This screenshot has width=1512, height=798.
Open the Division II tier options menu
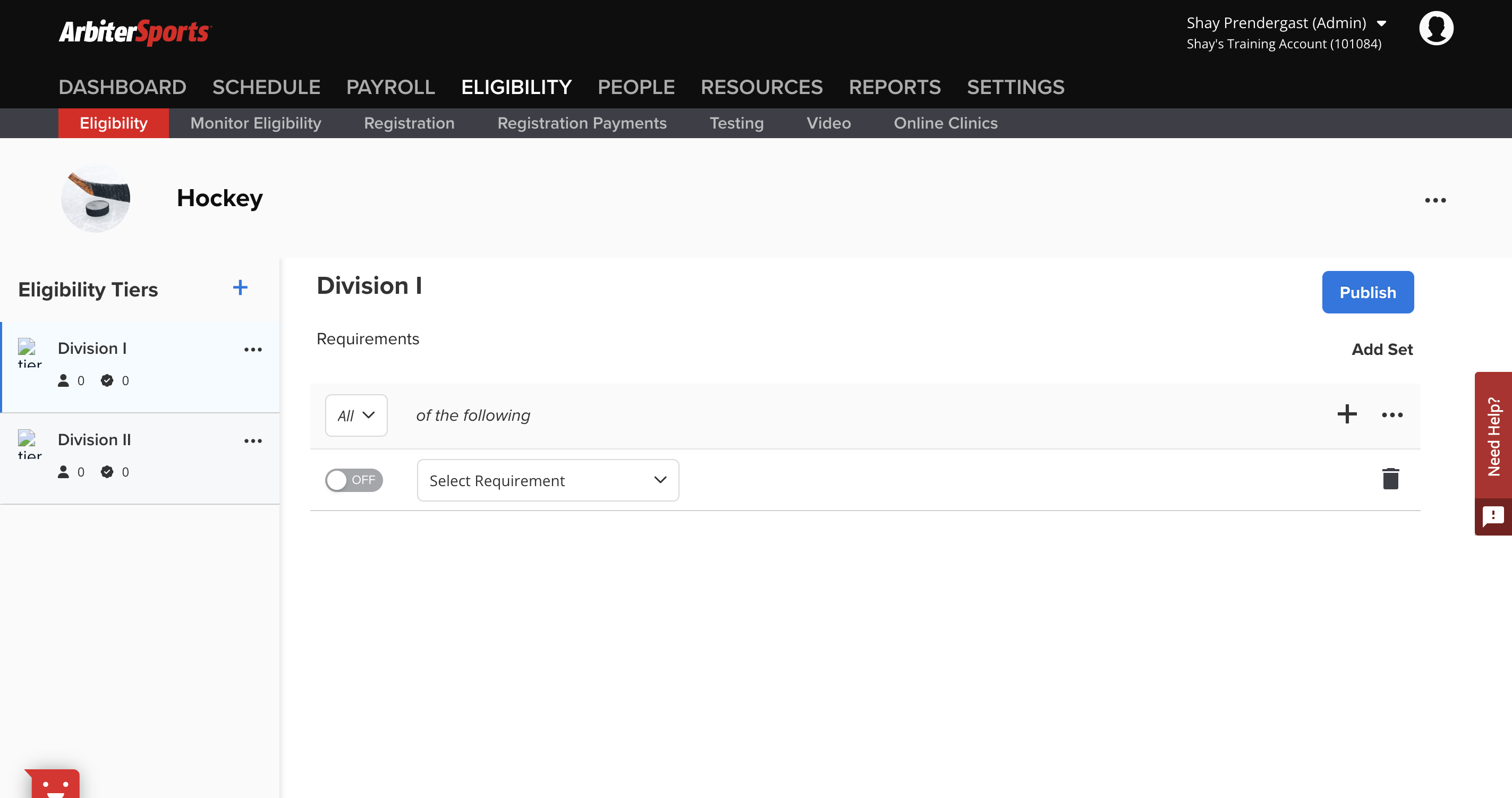(x=253, y=440)
